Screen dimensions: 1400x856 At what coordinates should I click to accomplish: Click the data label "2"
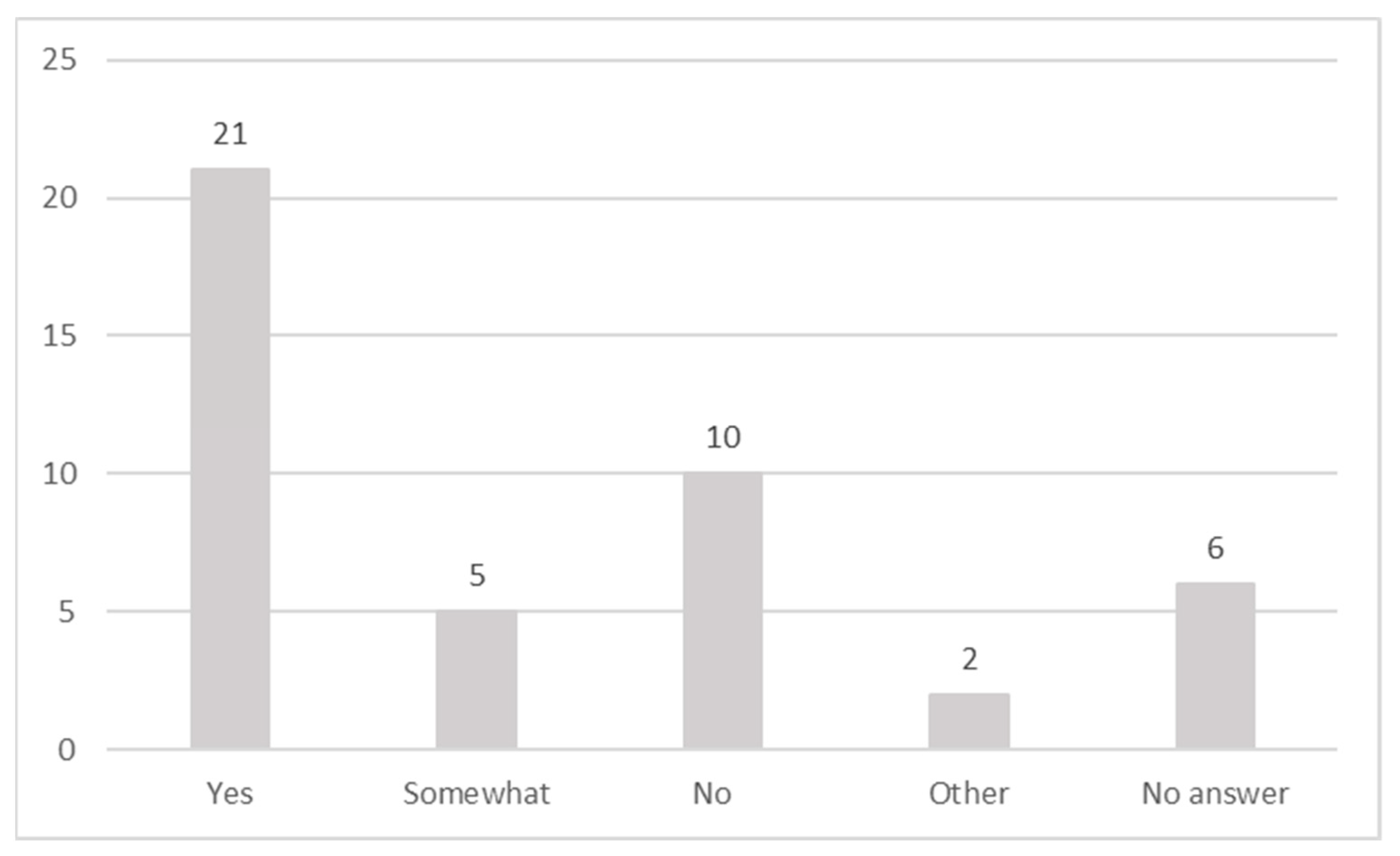point(970,659)
